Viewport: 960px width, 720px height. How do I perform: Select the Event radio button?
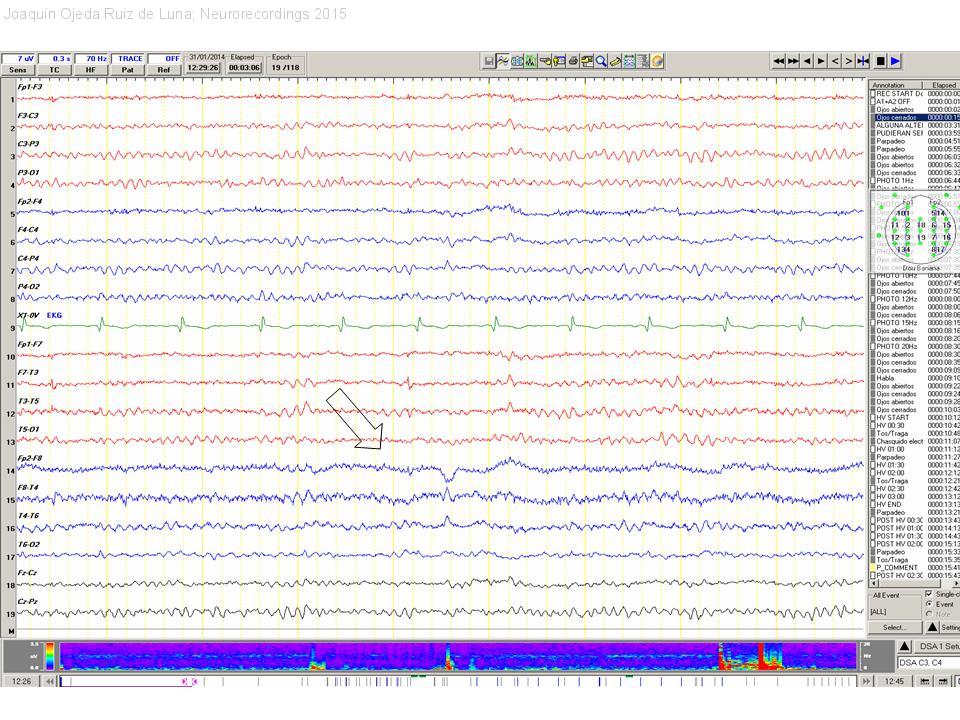click(x=929, y=604)
